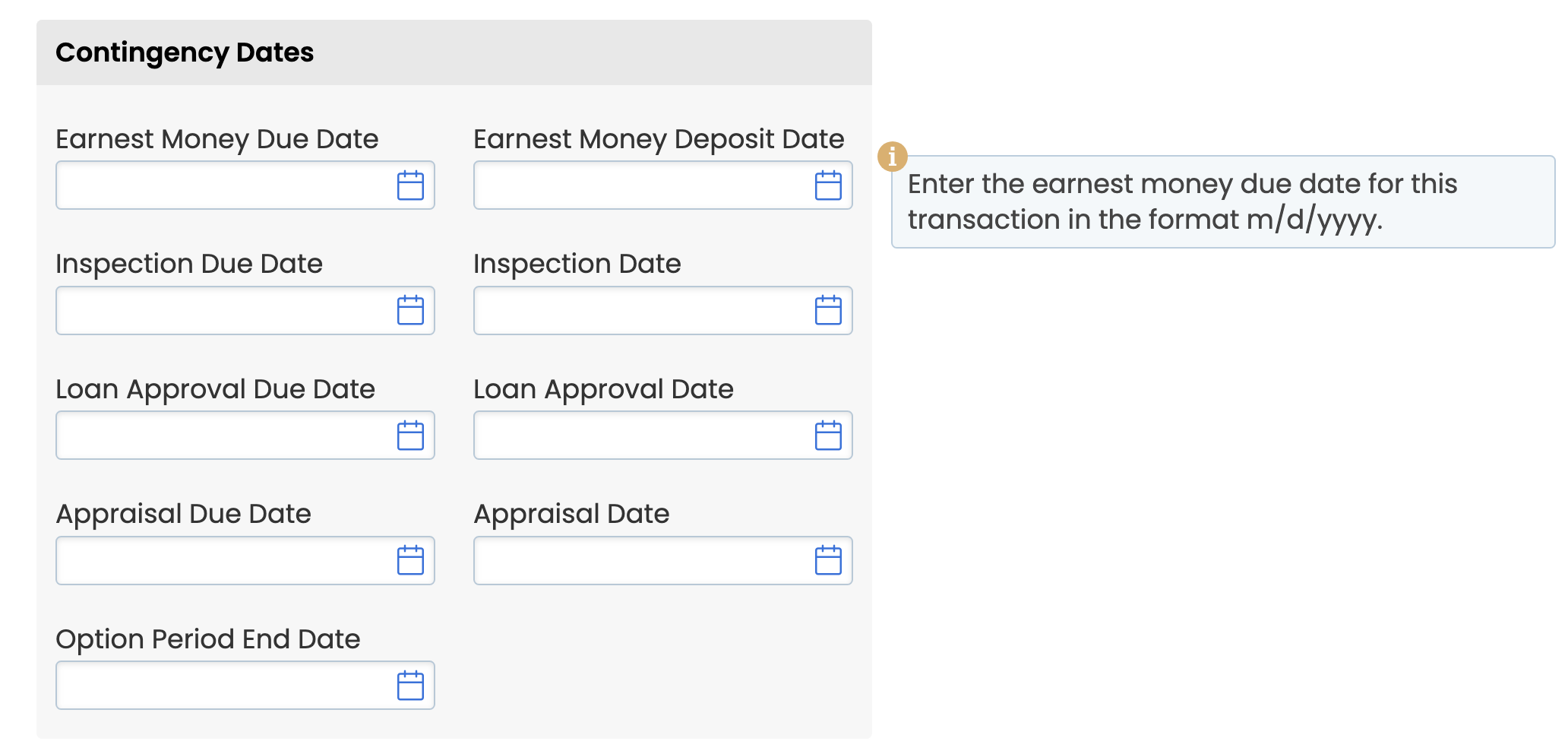Open calendar for Earnest Money Deposit Date

click(828, 185)
